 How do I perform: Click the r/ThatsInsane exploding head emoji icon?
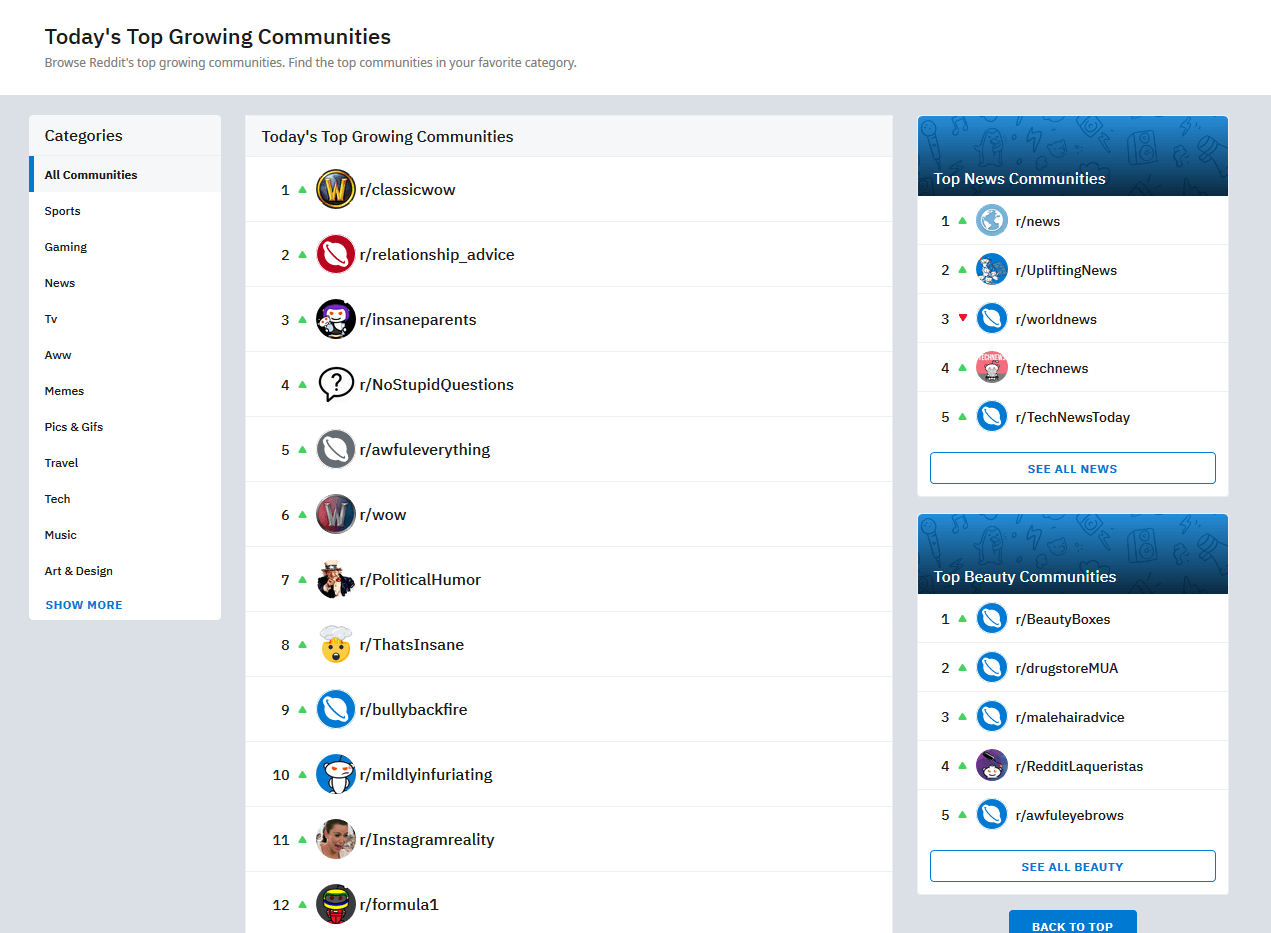[x=335, y=645]
